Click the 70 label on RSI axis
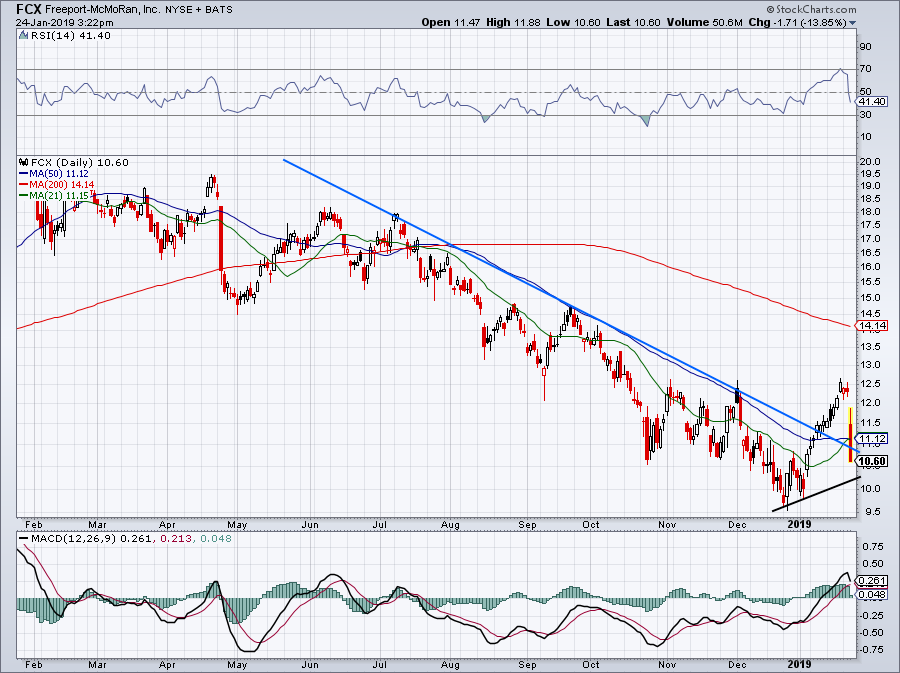This screenshot has width=900, height=673. click(x=865, y=69)
